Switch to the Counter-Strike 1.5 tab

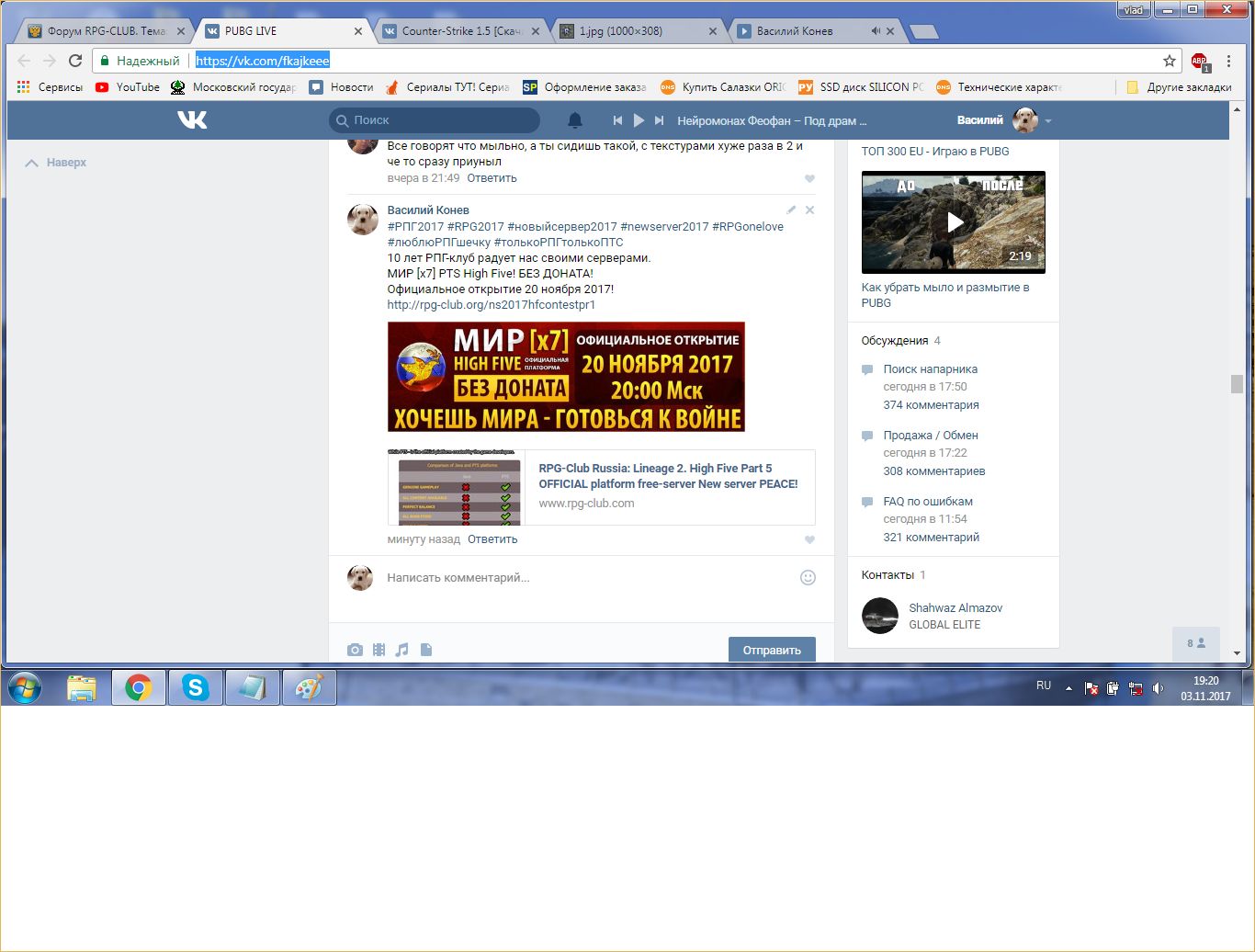point(461,31)
